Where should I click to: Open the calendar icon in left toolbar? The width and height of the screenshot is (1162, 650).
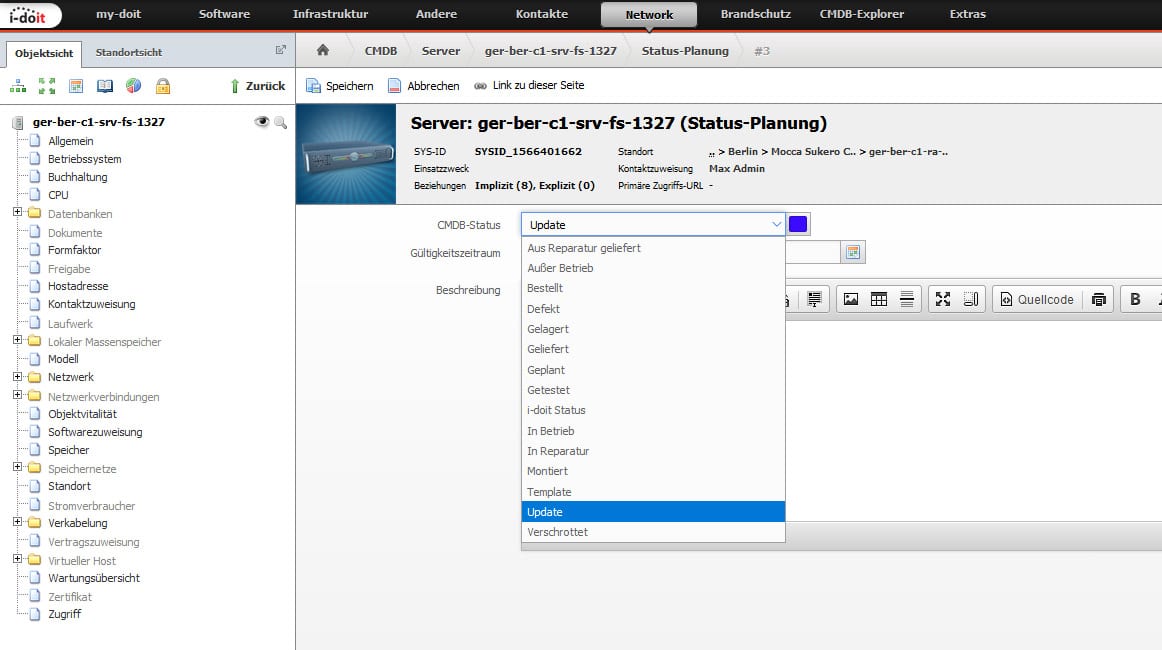tap(76, 86)
